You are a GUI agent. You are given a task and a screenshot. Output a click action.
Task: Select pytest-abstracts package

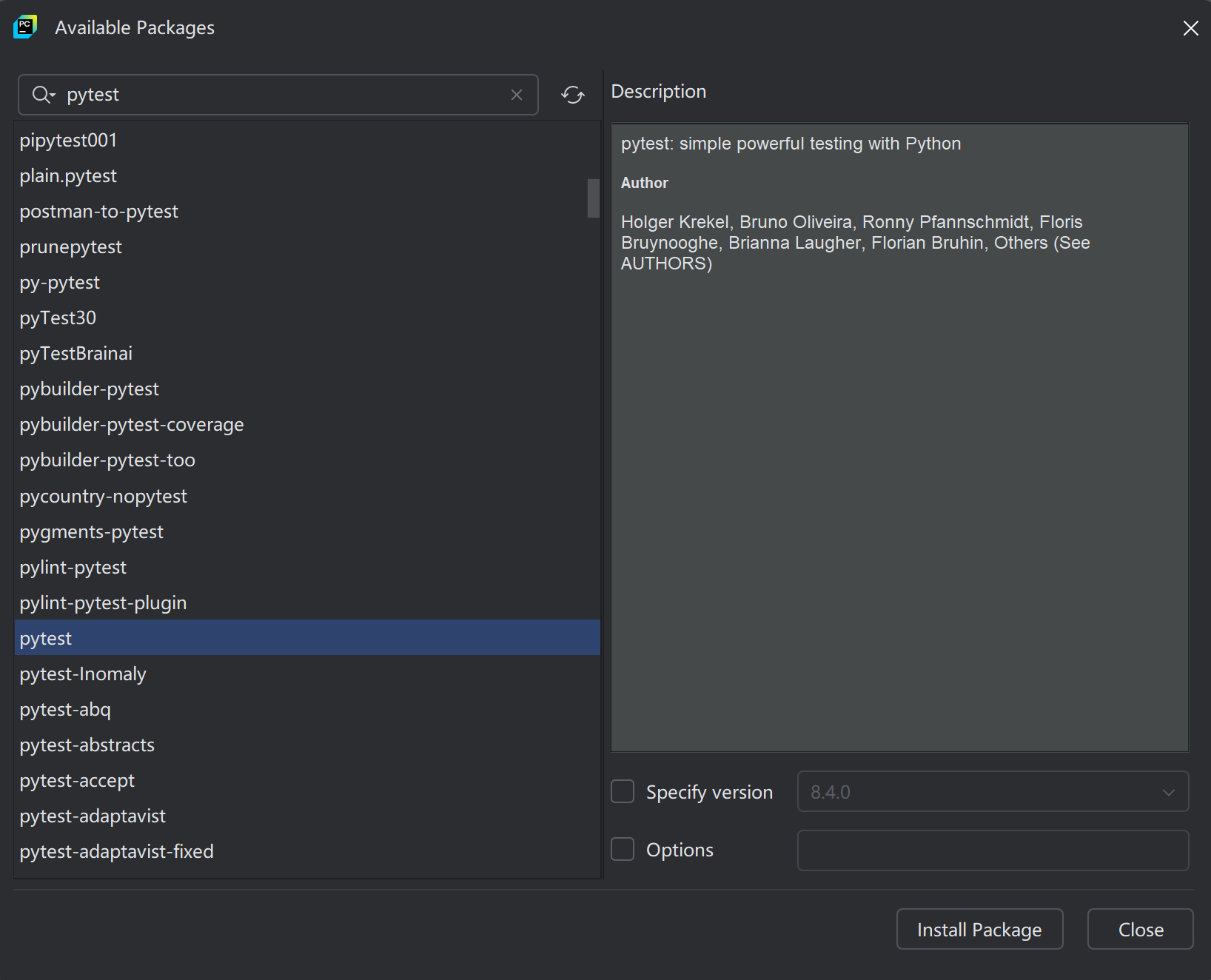pos(307,745)
